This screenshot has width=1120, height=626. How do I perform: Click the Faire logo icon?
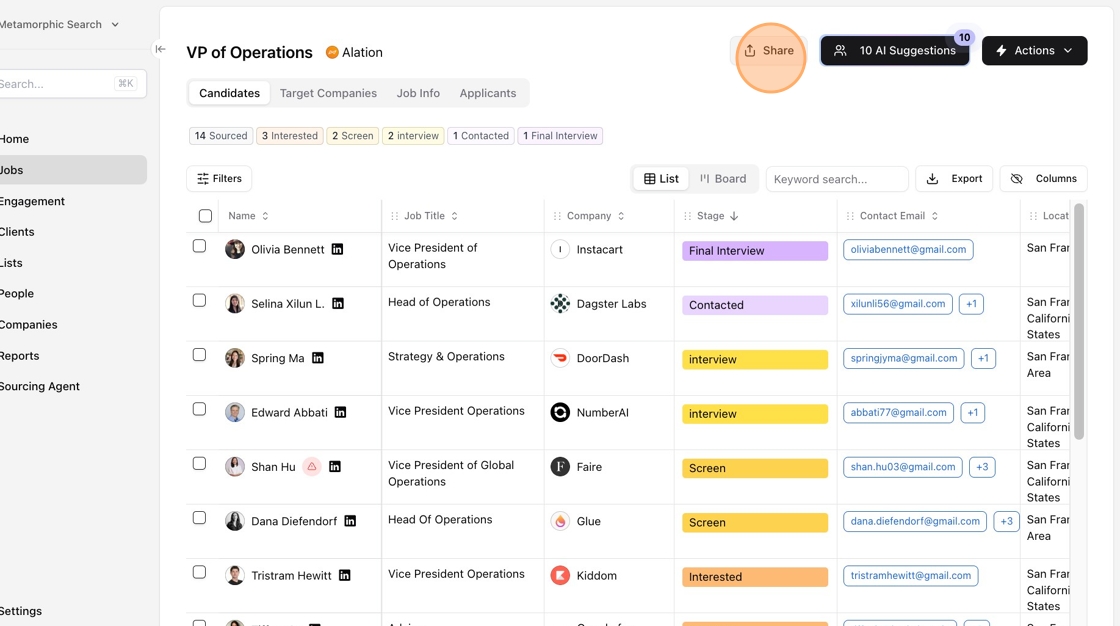560,467
